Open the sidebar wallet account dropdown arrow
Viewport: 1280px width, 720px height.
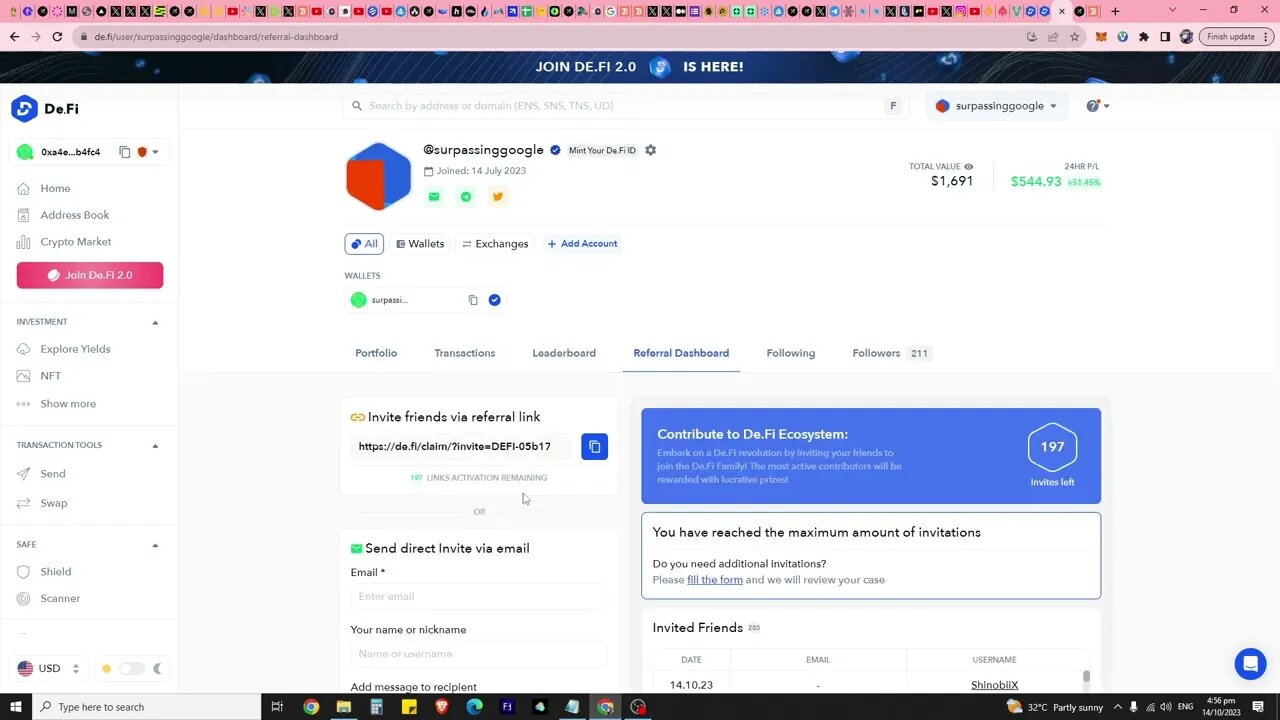[x=156, y=152]
